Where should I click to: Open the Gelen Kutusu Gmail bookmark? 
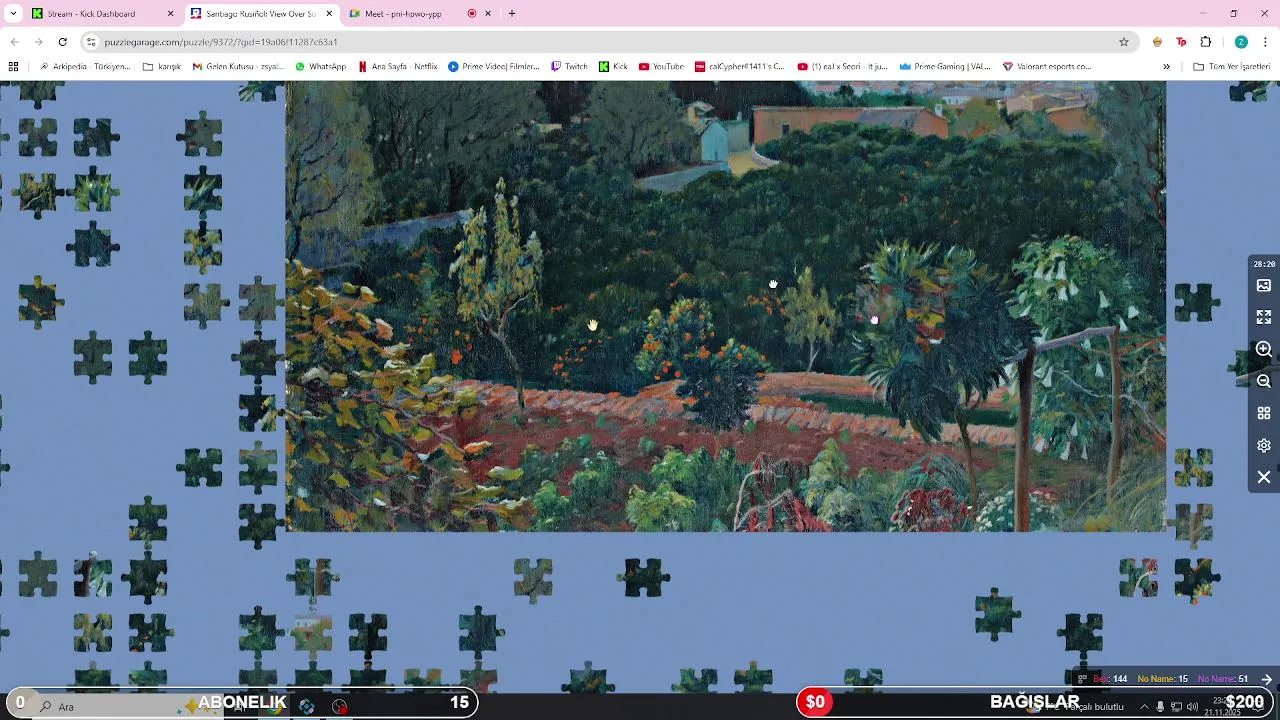(x=238, y=67)
